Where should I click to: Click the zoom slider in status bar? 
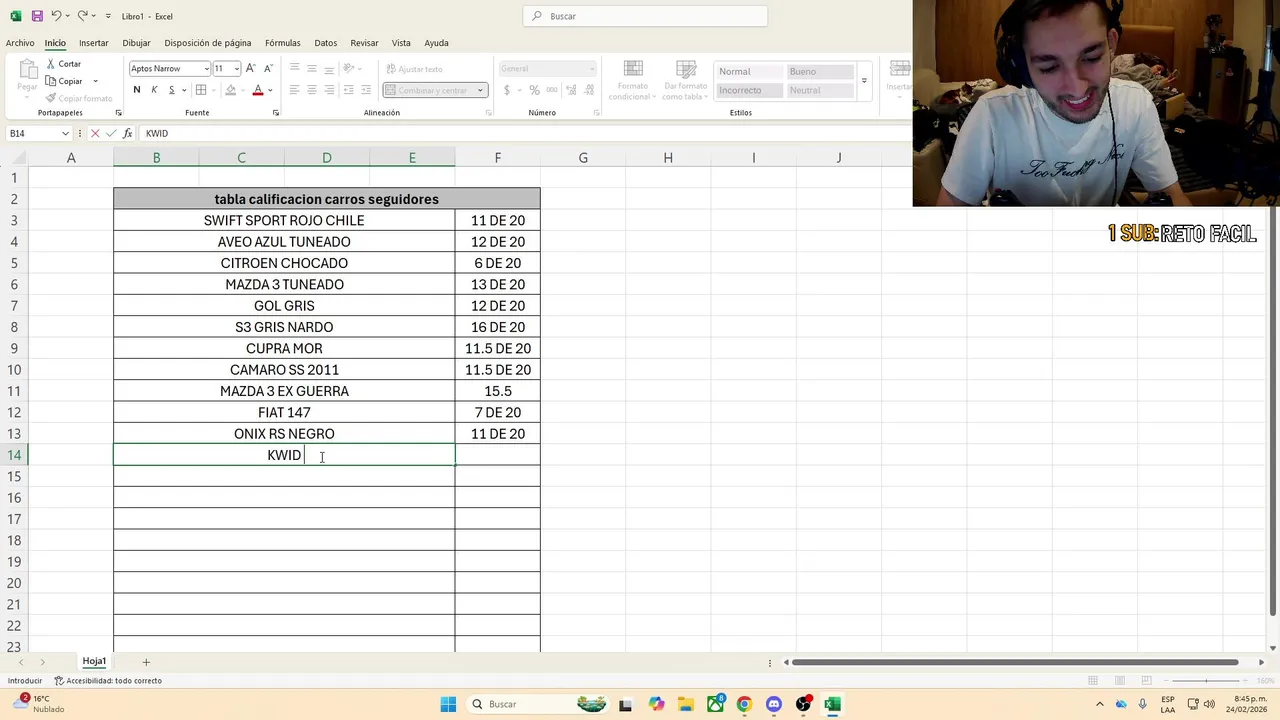click(x=1206, y=681)
